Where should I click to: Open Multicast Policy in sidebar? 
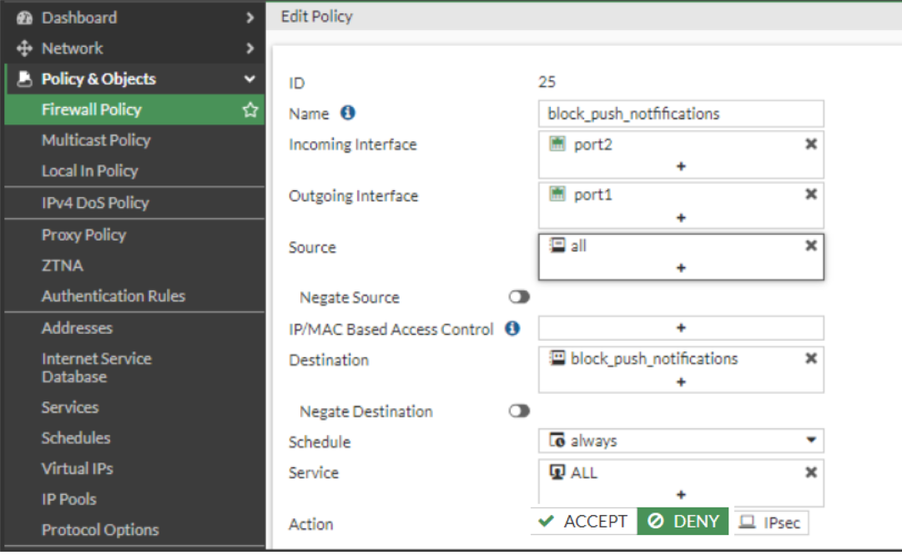tap(96, 141)
